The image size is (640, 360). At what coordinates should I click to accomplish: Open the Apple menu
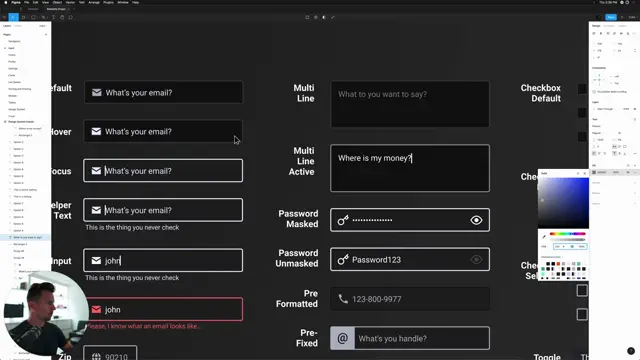point(5,2)
